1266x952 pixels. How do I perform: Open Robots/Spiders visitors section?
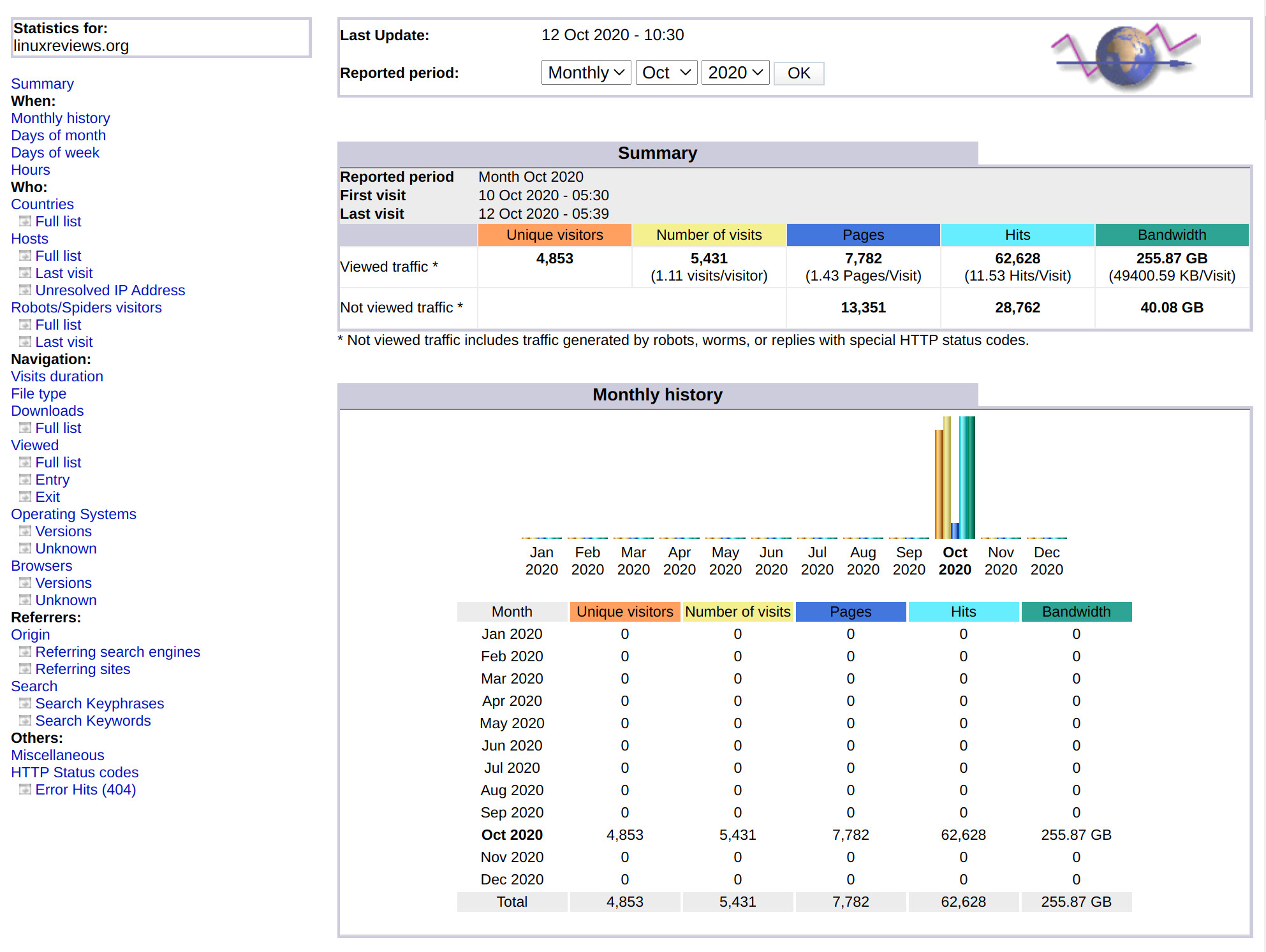tap(86, 307)
